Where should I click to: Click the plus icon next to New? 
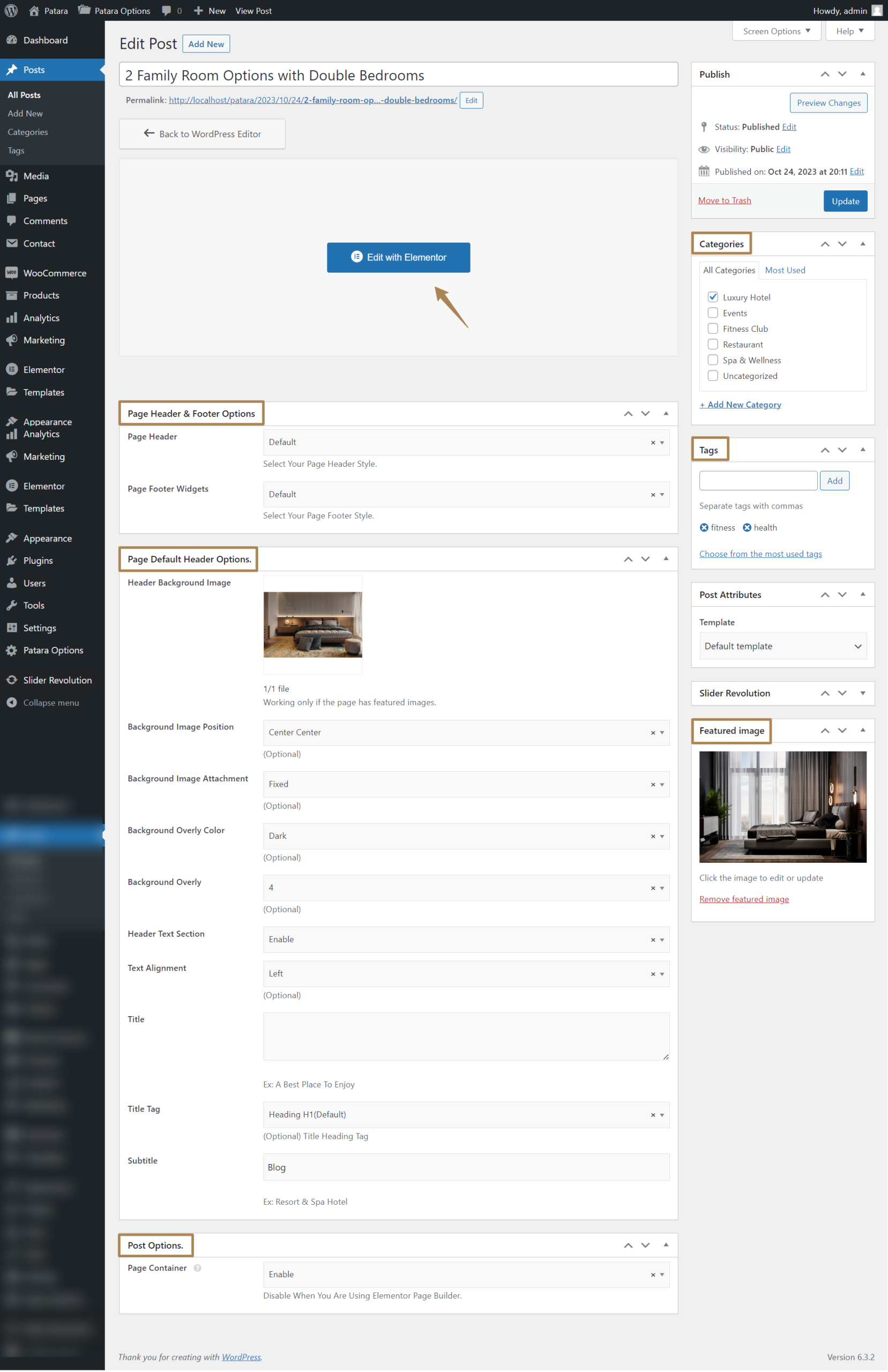click(198, 10)
